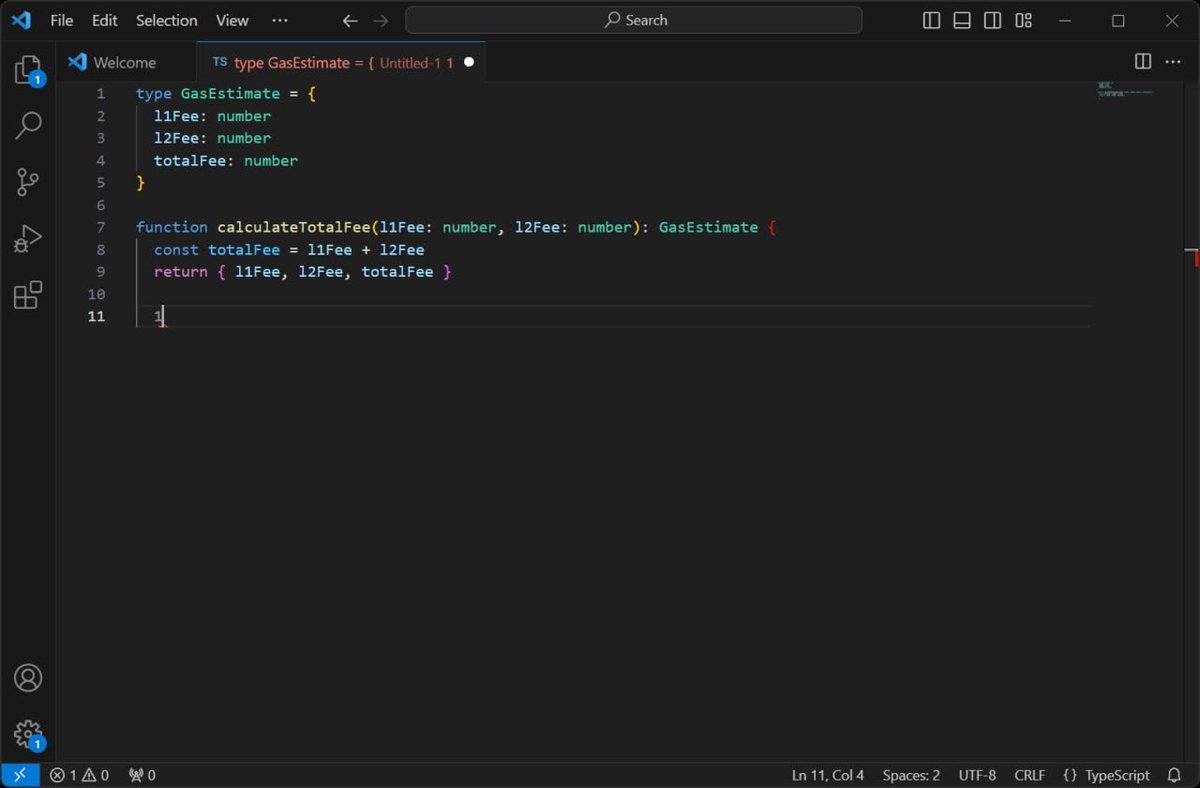The height and width of the screenshot is (788, 1200).
Task: Open the View menu
Action: click(x=232, y=20)
